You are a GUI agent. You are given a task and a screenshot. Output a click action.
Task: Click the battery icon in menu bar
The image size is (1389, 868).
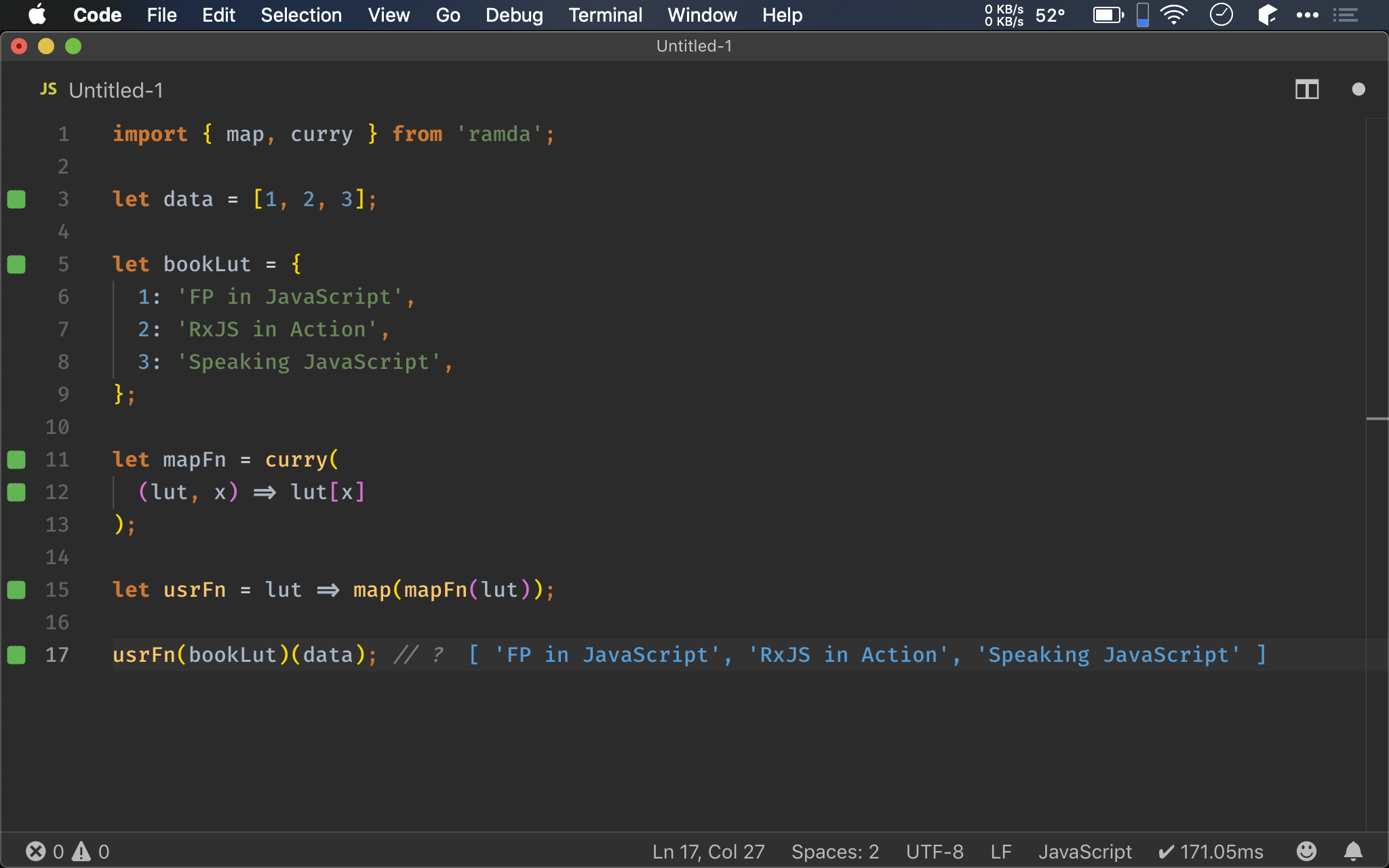tap(1108, 15)
